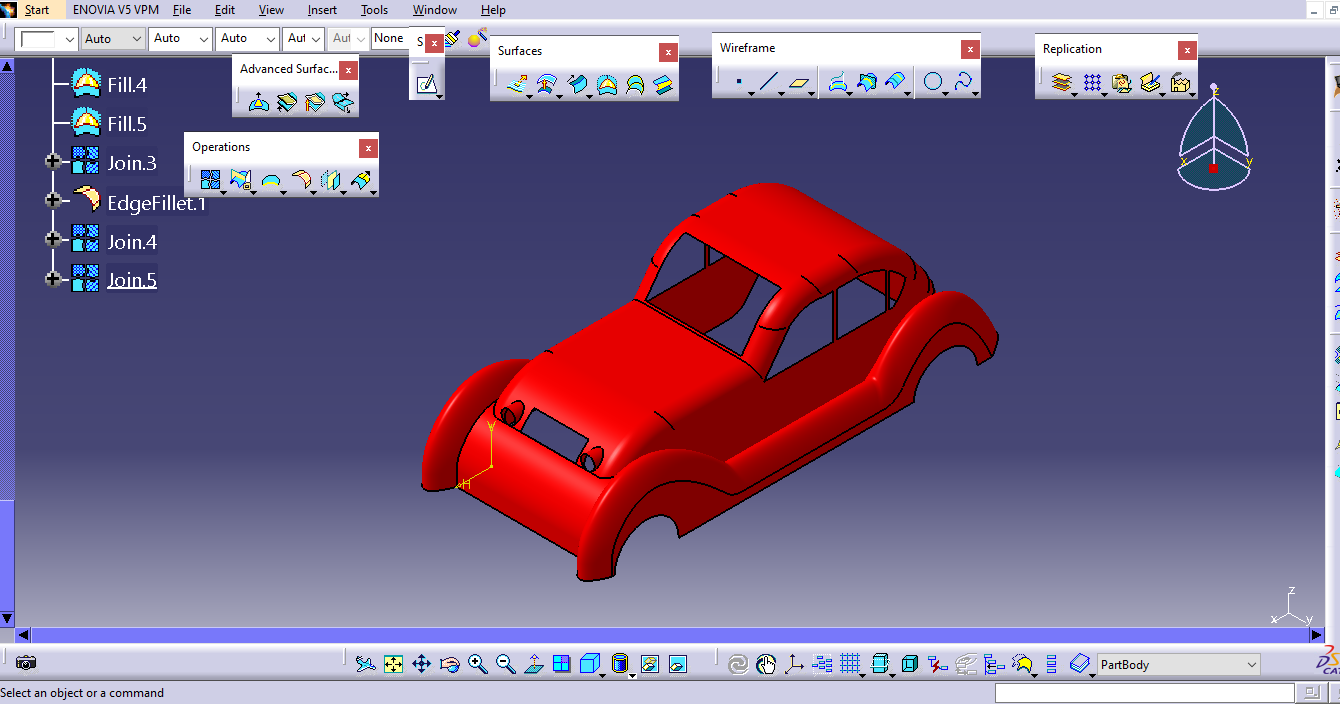Screen dimensions: 1340x704
Task: Expand the Join.4 tree node
Action: pos(53,239)
